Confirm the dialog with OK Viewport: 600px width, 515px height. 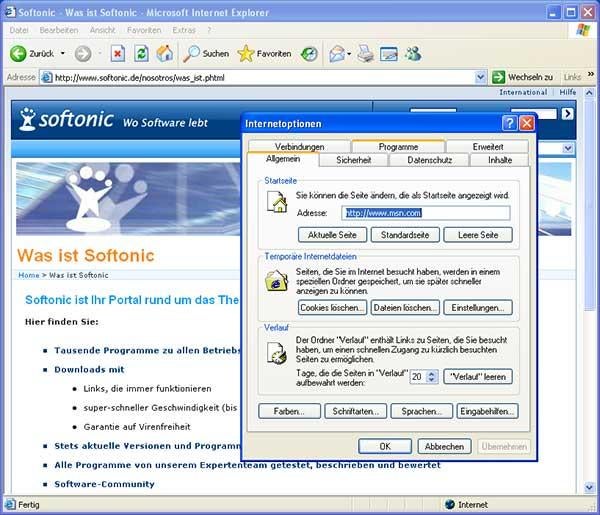(x=385, y=447)
